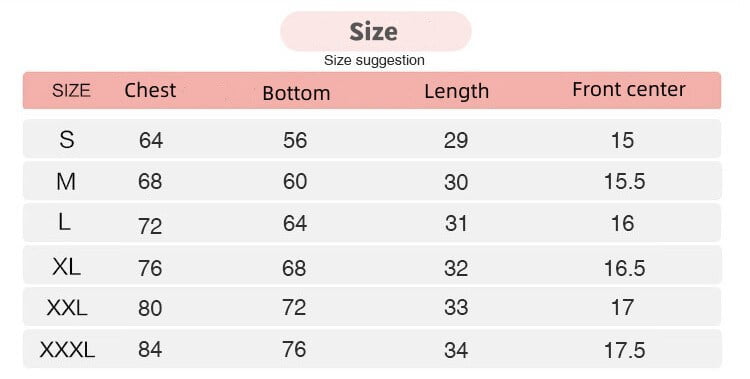Click the Front center column header
Screen dimensions: 750x379
pos(629,89)
